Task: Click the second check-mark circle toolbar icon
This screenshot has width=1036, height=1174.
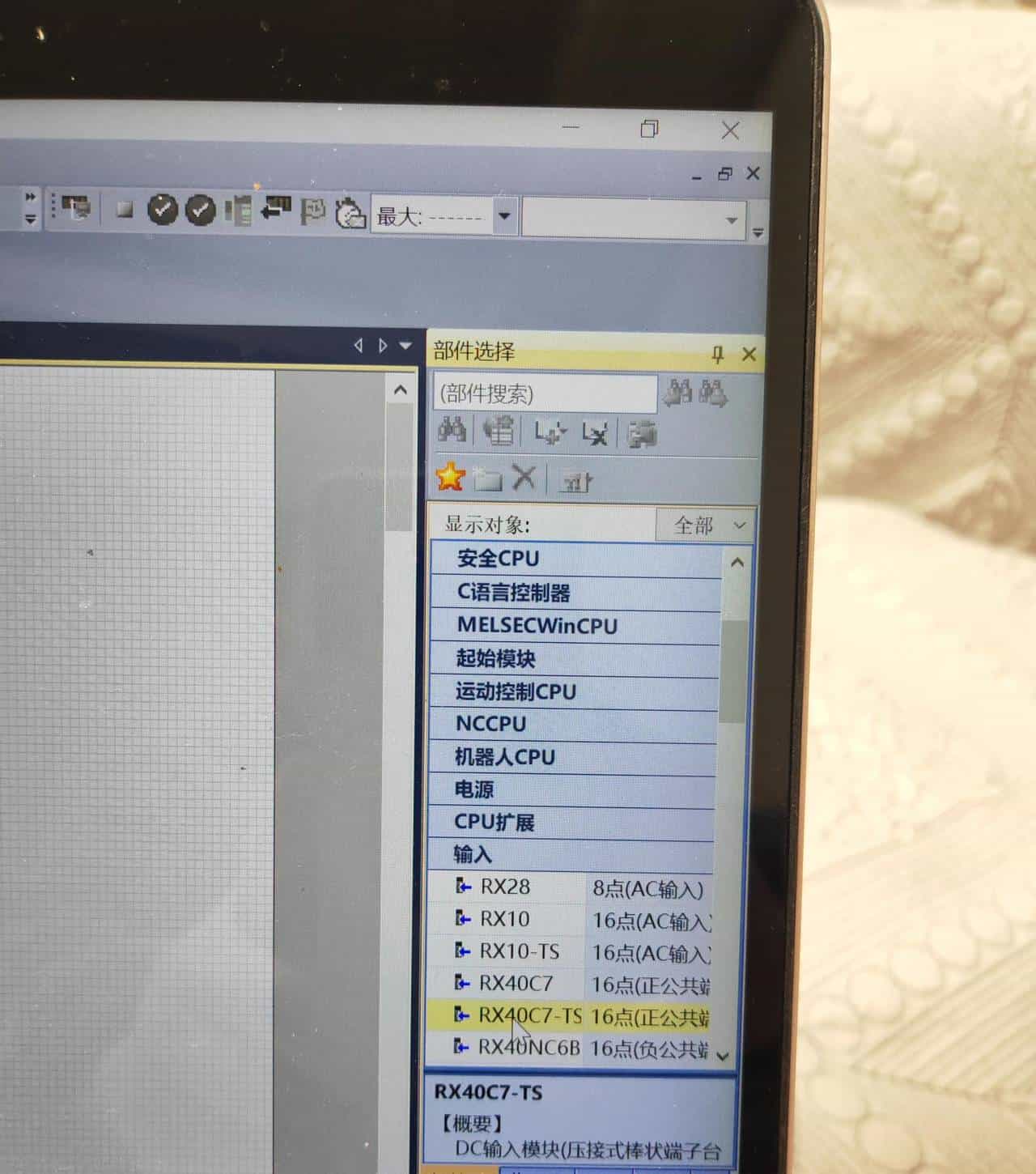Action: coord(200,211)
